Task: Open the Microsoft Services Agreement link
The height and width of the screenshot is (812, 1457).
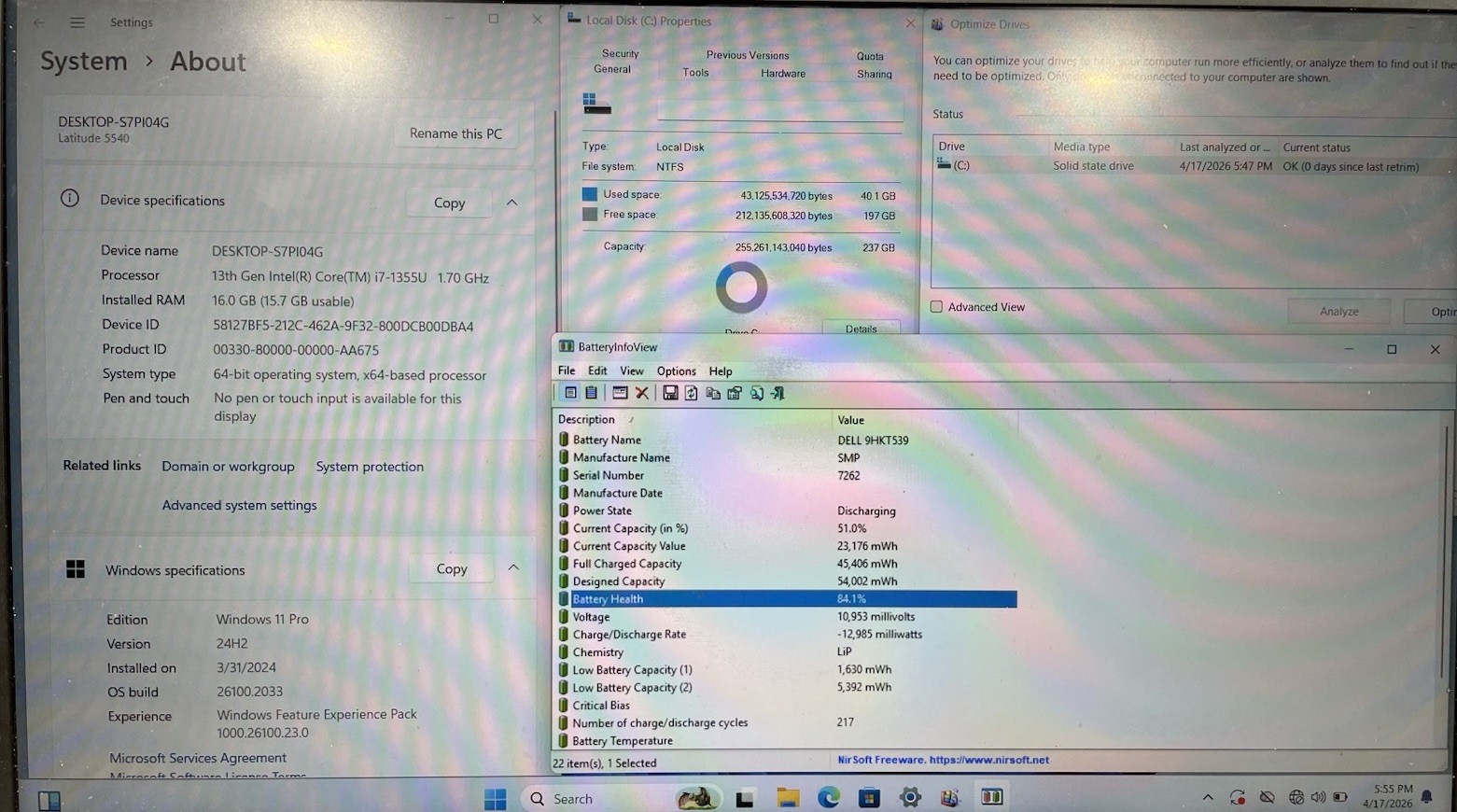Action: tap(198, 758)
